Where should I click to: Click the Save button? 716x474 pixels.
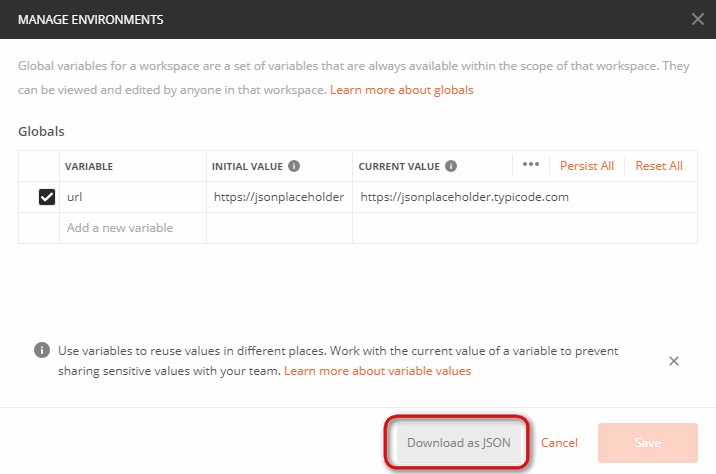(x=647, y=442)
